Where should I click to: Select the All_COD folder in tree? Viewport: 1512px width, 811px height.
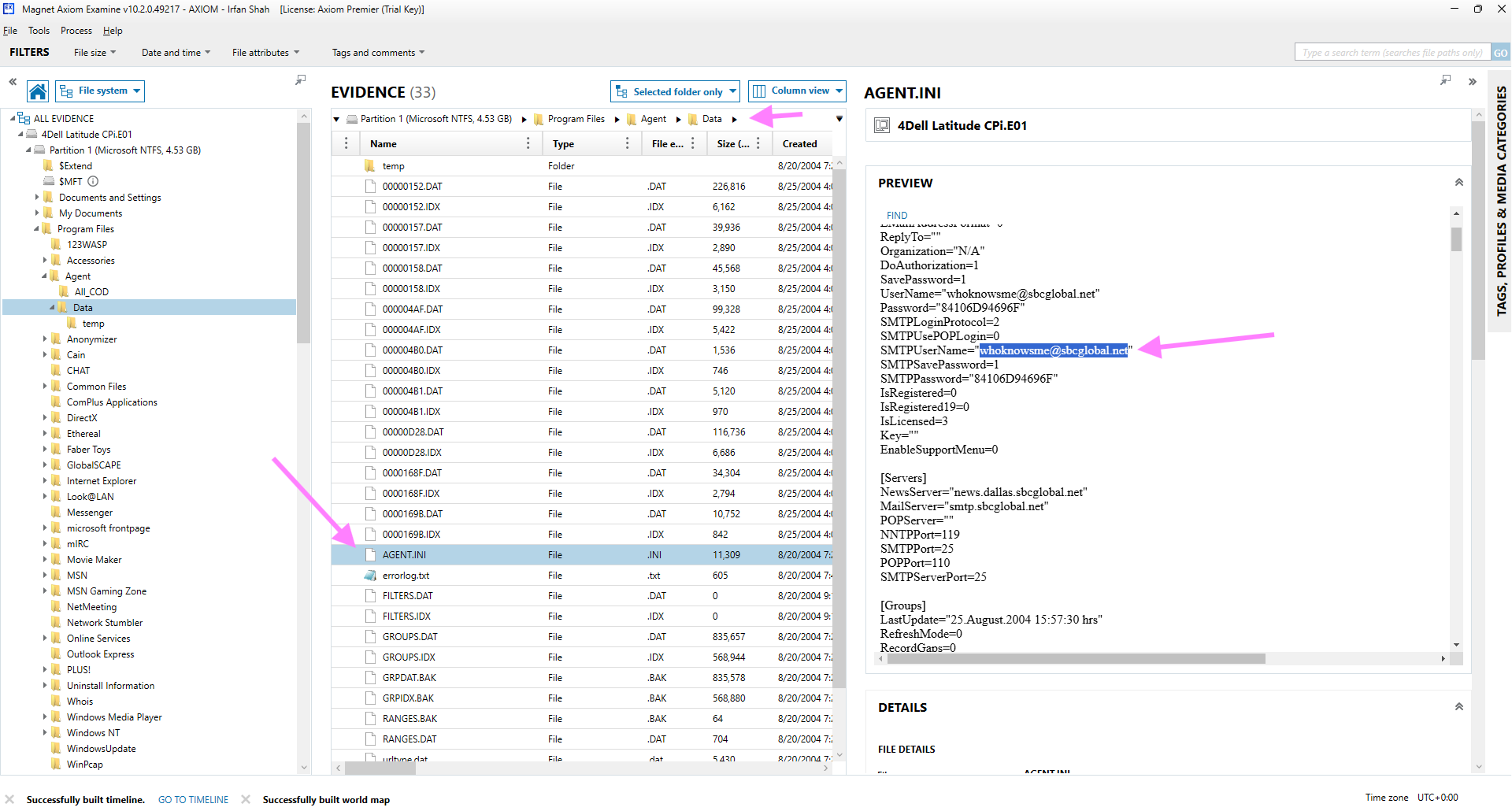pos(91,291)
